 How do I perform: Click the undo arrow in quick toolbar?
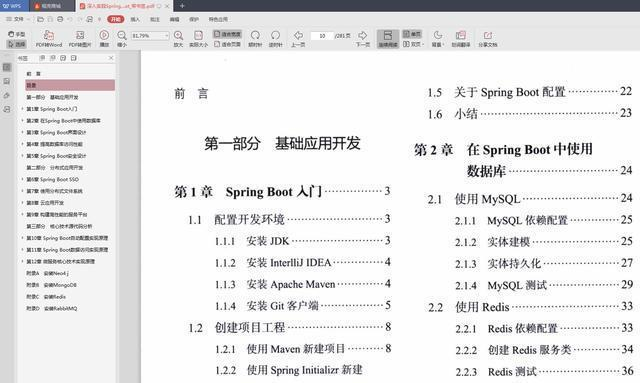click(x=70, y=19)
